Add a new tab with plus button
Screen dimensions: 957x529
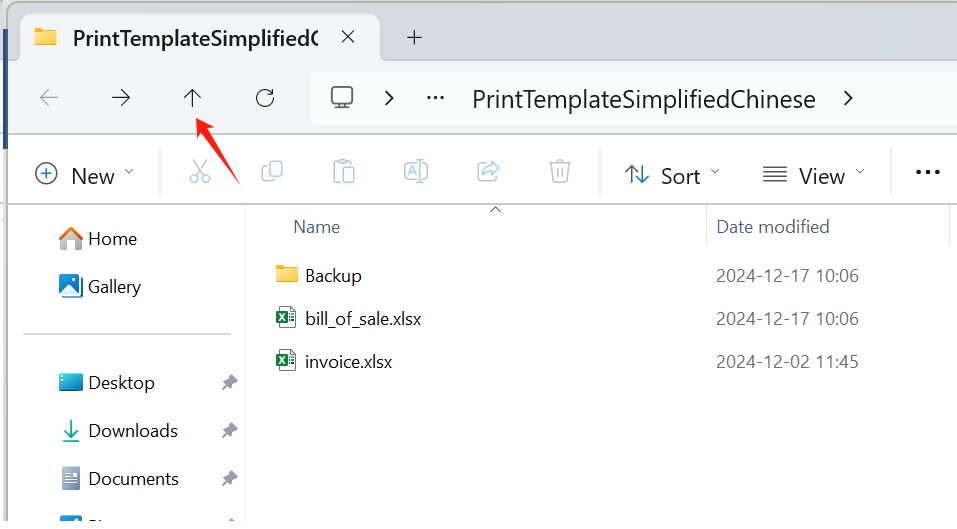(414, 38)
